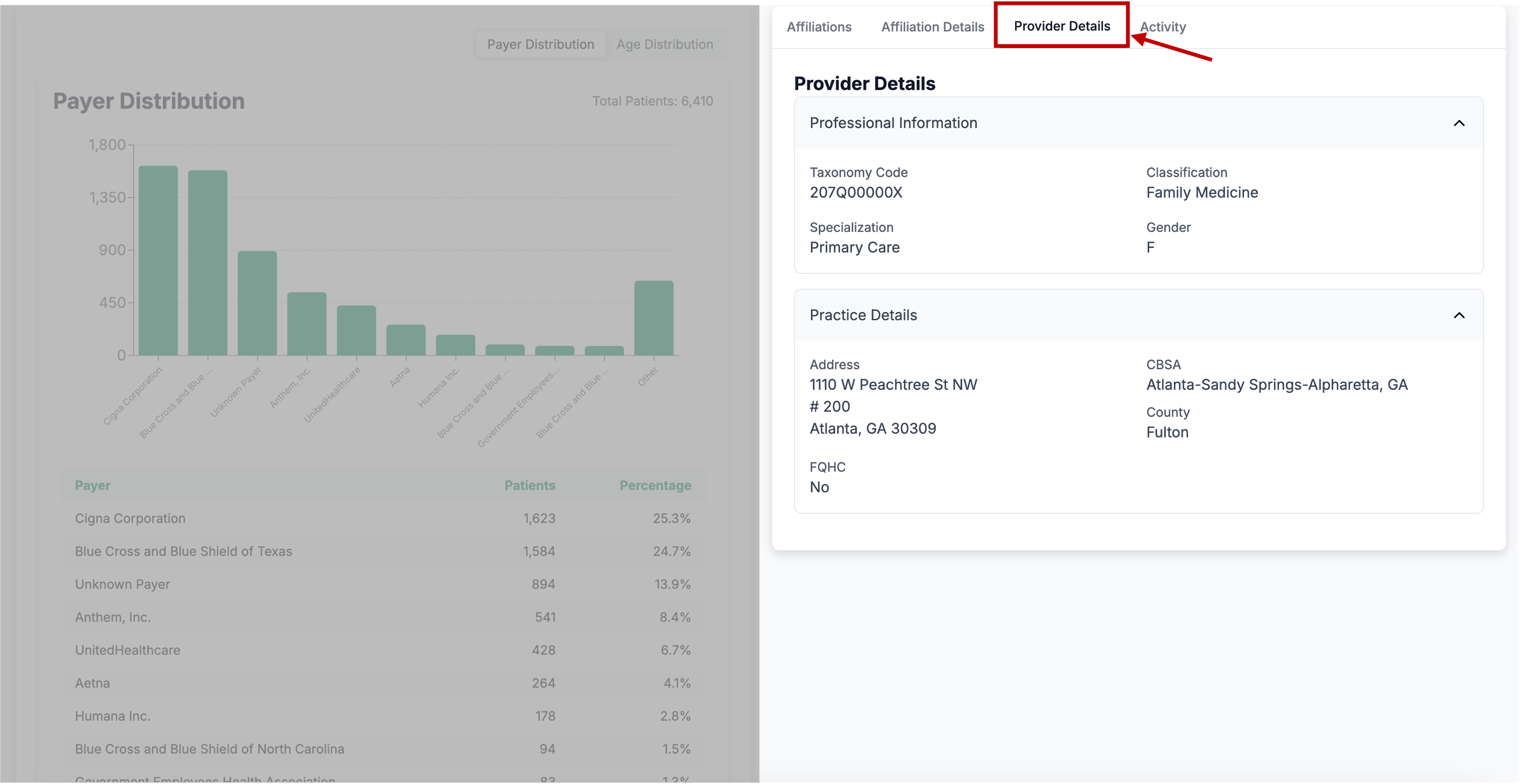Open the Affiliations tab
Screen dimensions: 1521x784
point(819,27)
